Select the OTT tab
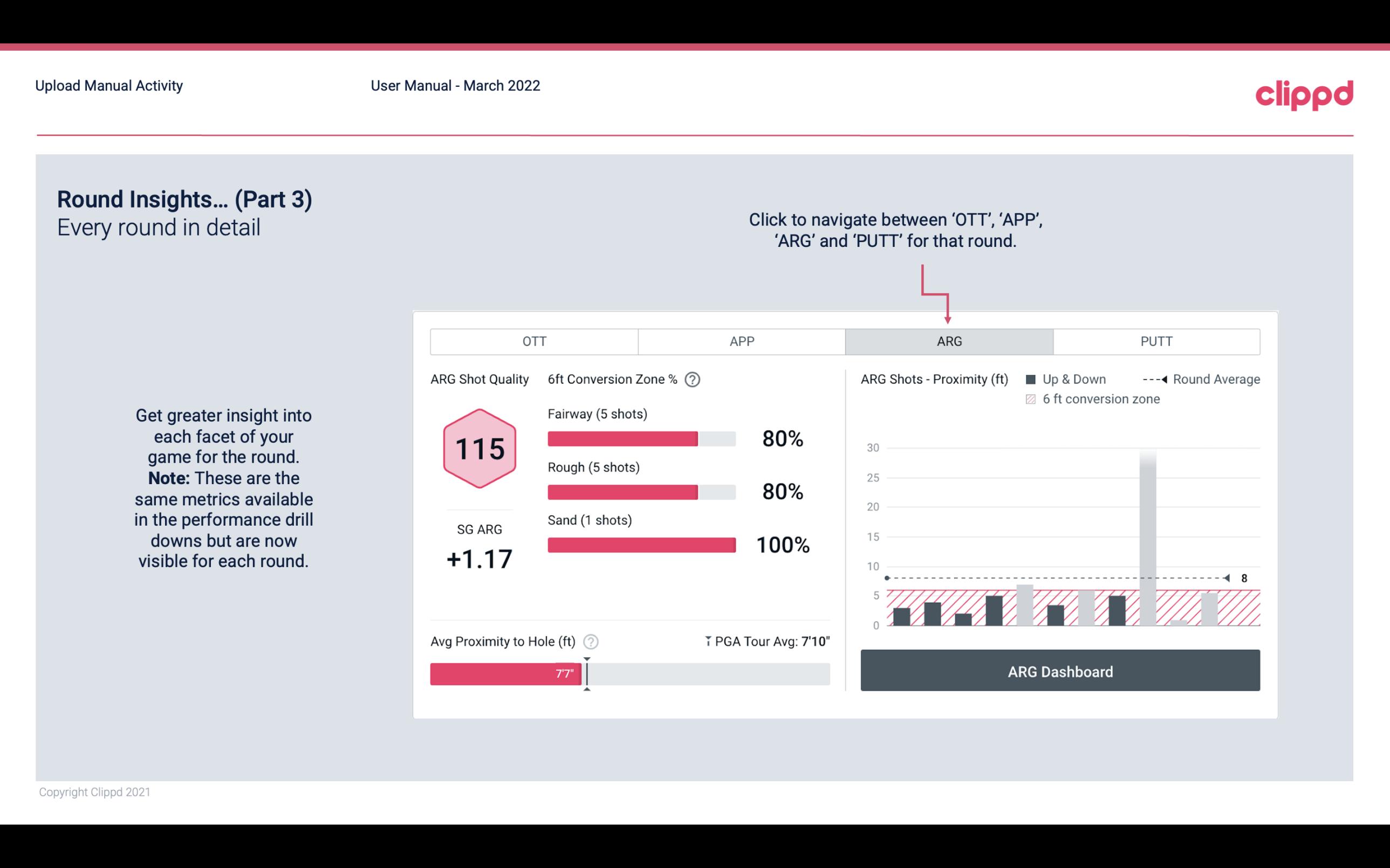The width and height of the screenshot is (1390, 868). click(x=534, y=341)
